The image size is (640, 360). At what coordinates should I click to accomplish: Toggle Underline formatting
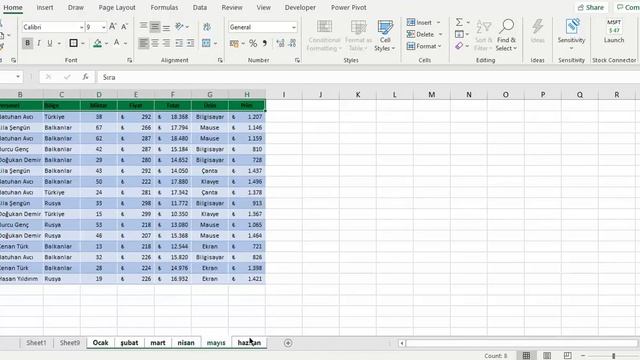coord(50,43)
